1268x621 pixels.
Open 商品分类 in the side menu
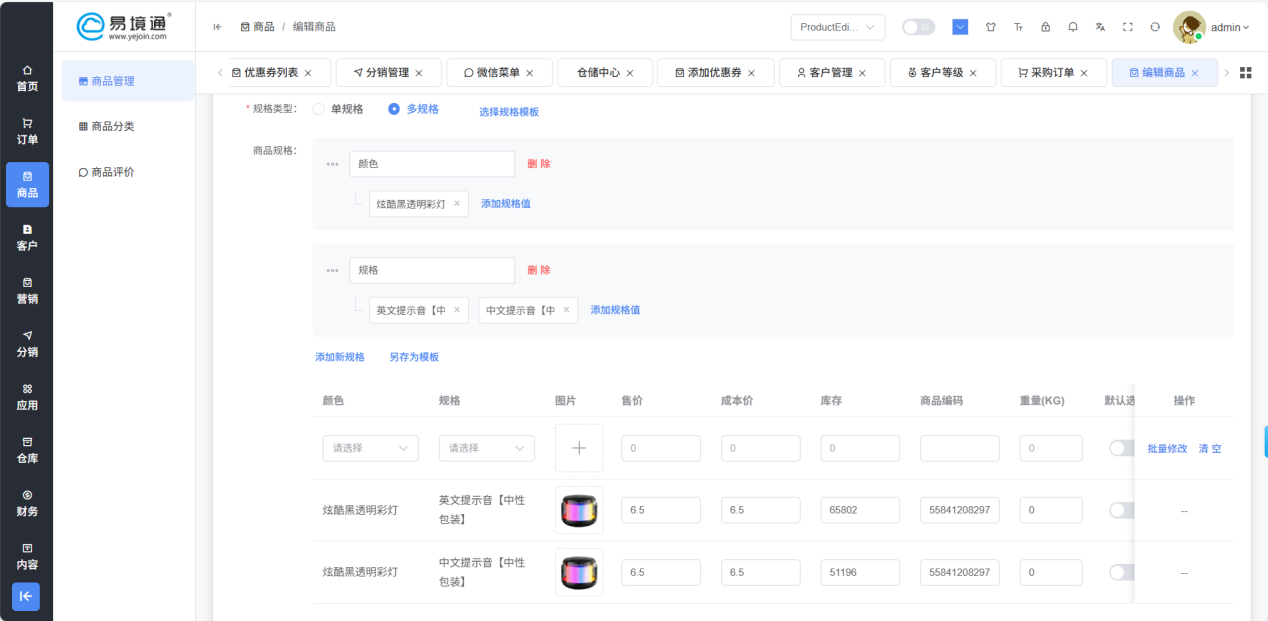[113, 126]
